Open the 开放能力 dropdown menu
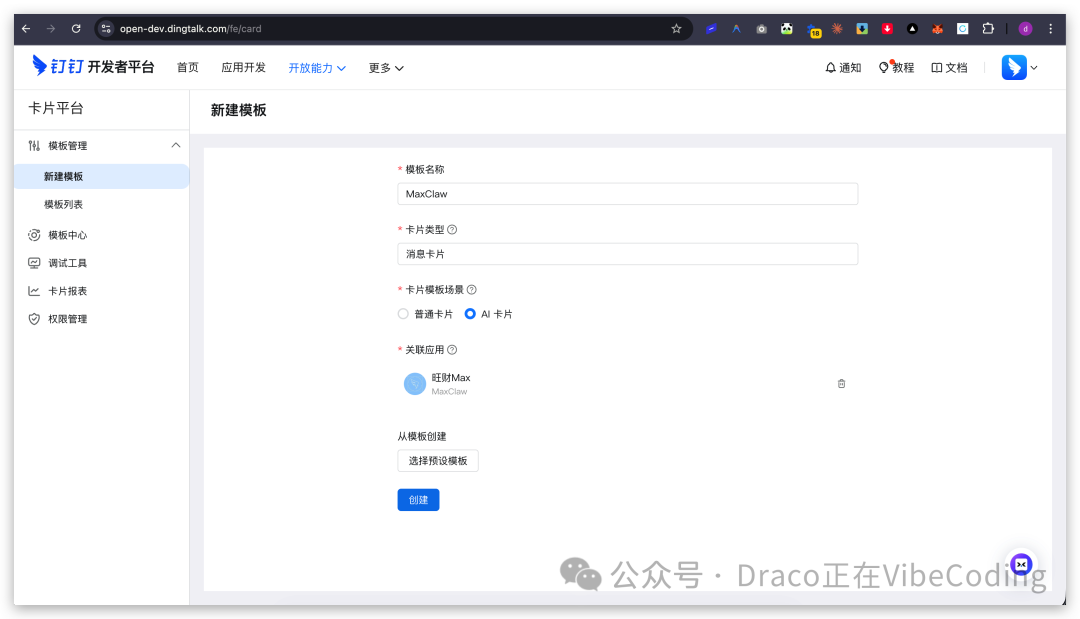The height and width of the screenshot is (619, 1080). 316,67
